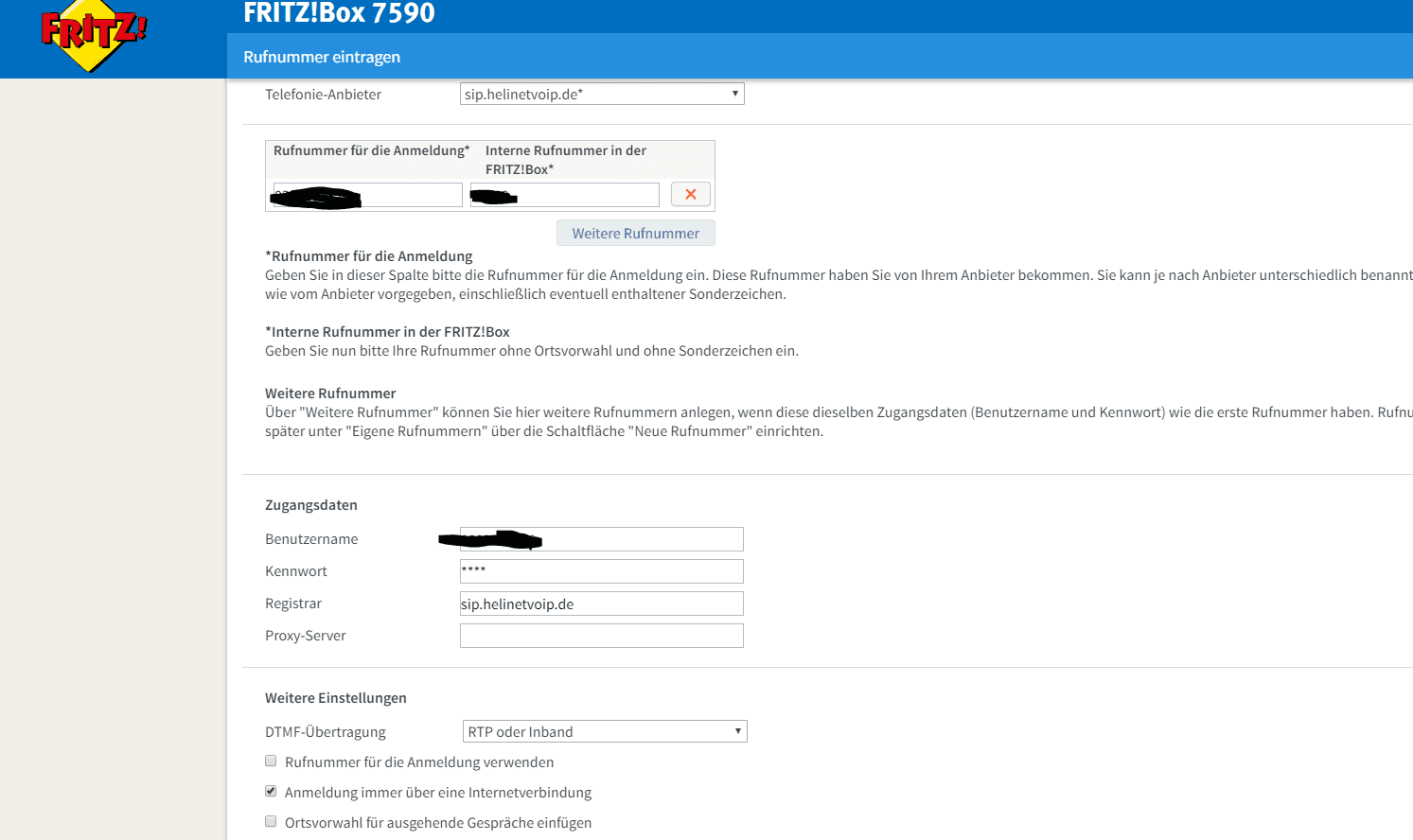Check Ortsvorwahl für ausgehende Gespräche einfügen
The image size is (1413, 840).
(271, 821)
